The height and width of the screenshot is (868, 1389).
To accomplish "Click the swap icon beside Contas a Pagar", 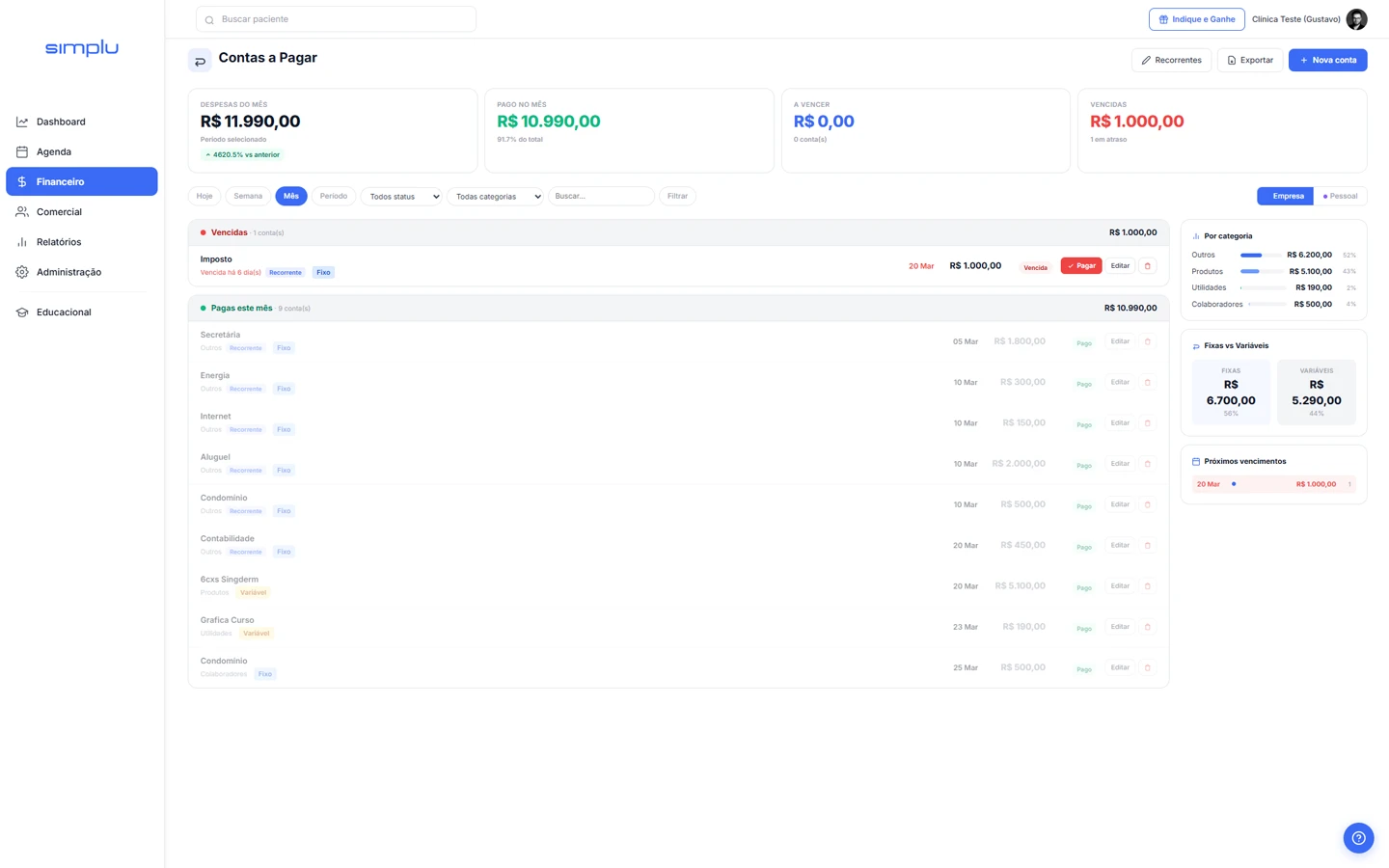I will pyautogui.click(x=200, y=61).
